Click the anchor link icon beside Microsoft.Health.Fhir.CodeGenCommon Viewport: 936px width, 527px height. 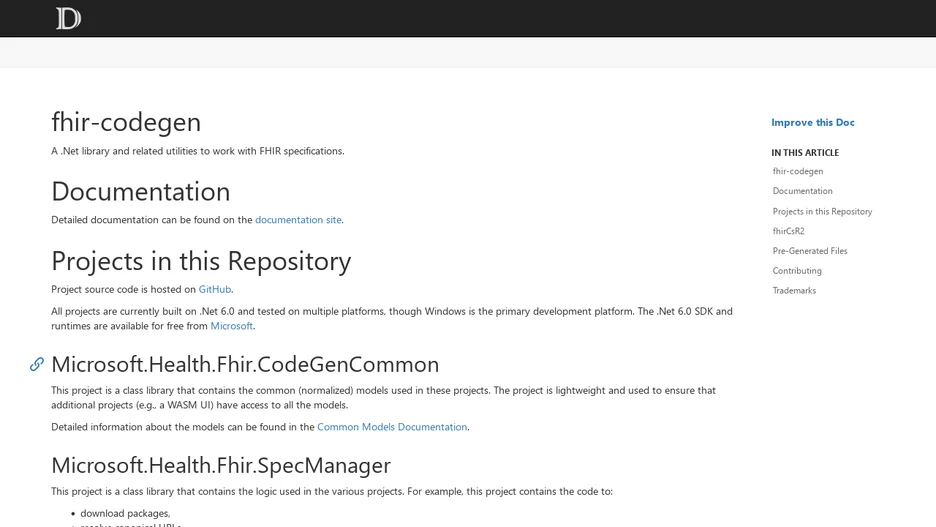click(x=37, y=364)
